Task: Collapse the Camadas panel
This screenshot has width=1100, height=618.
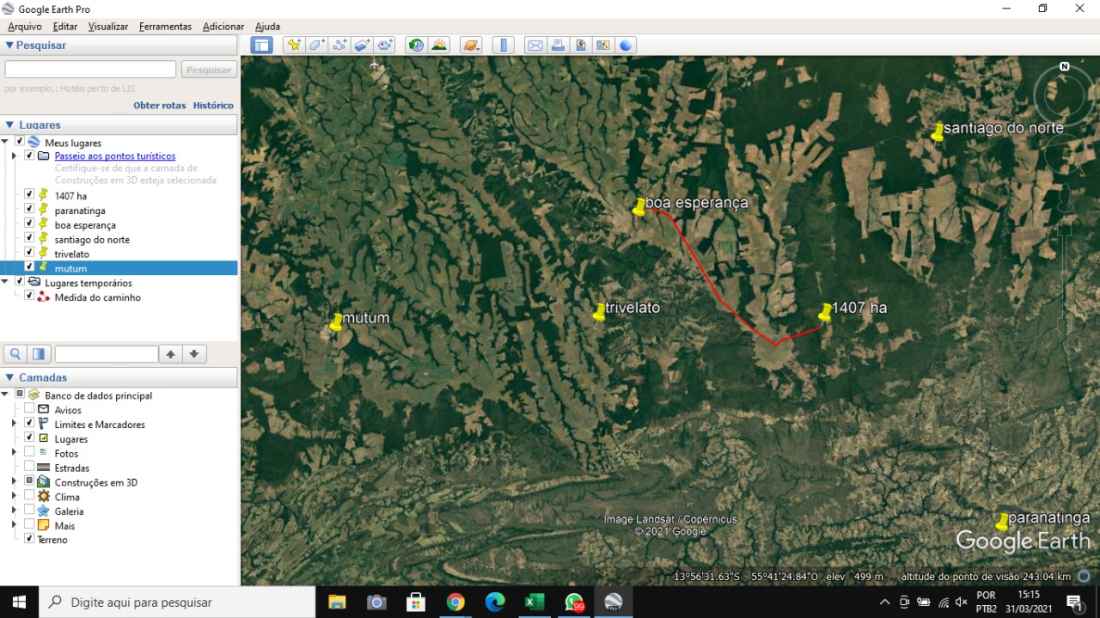Action: point(10,377)
